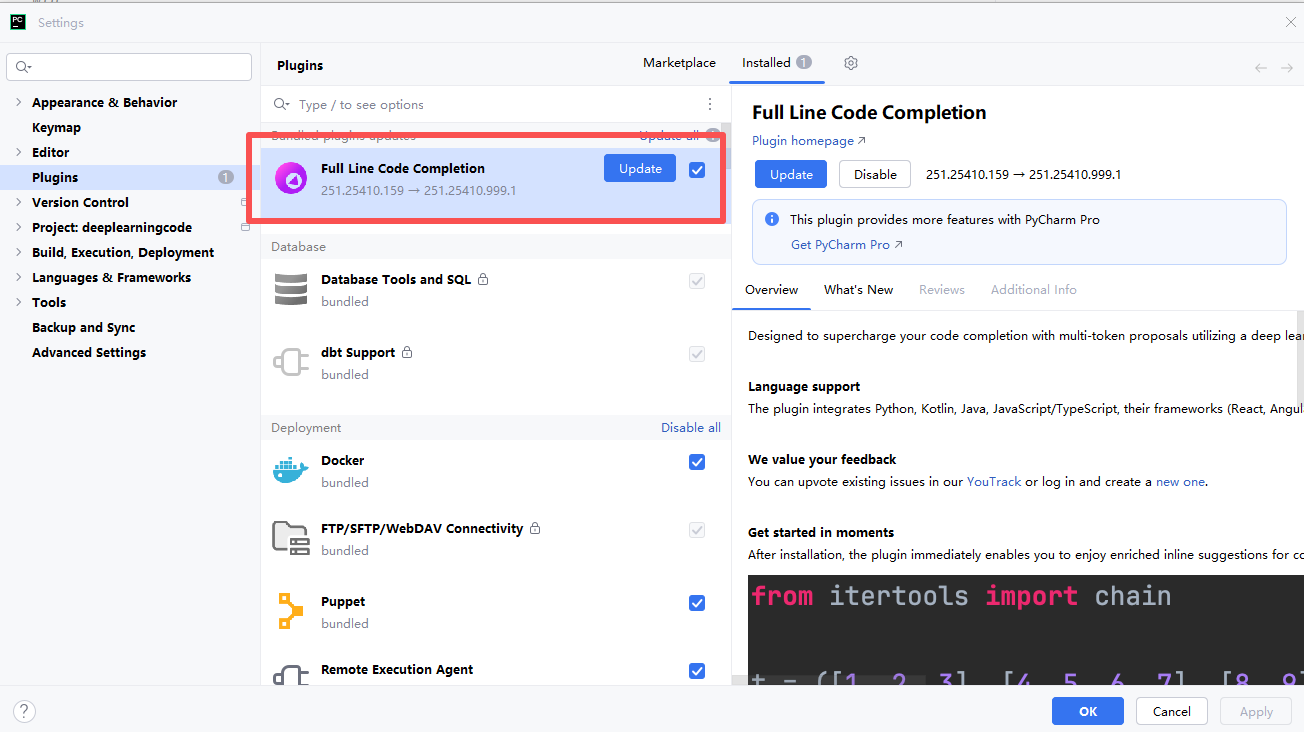Toggle the Remote Execution Agent checkbox

coord(697,671)
